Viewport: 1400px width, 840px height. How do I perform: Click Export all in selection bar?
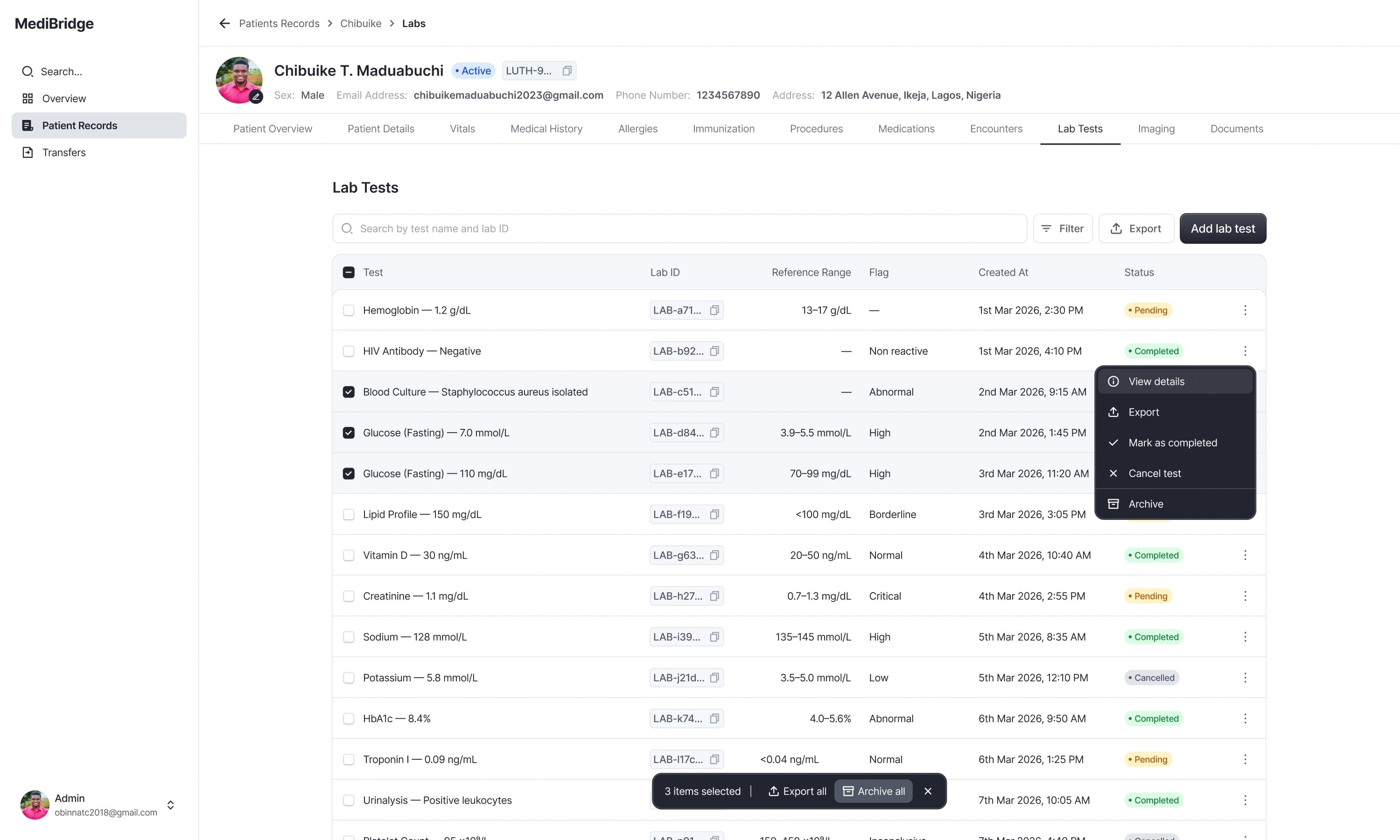click(797, 791)
